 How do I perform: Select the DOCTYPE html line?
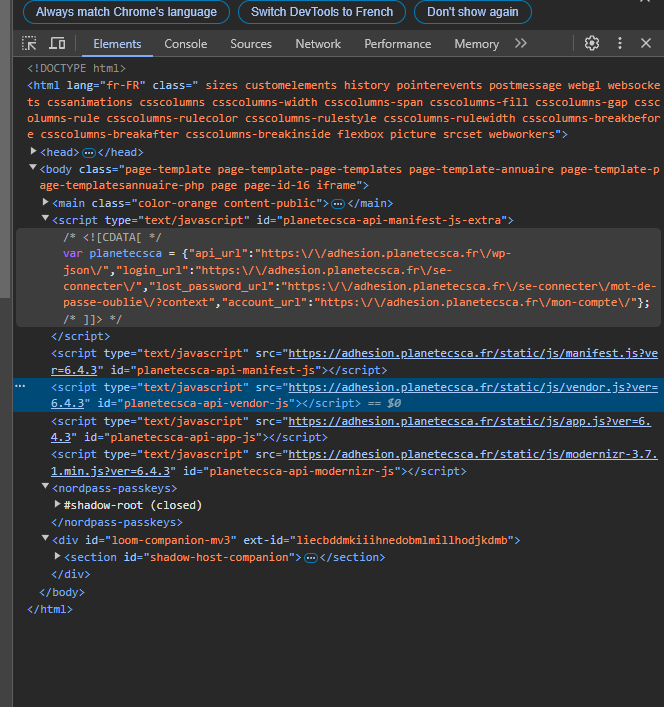click(76, 69)
